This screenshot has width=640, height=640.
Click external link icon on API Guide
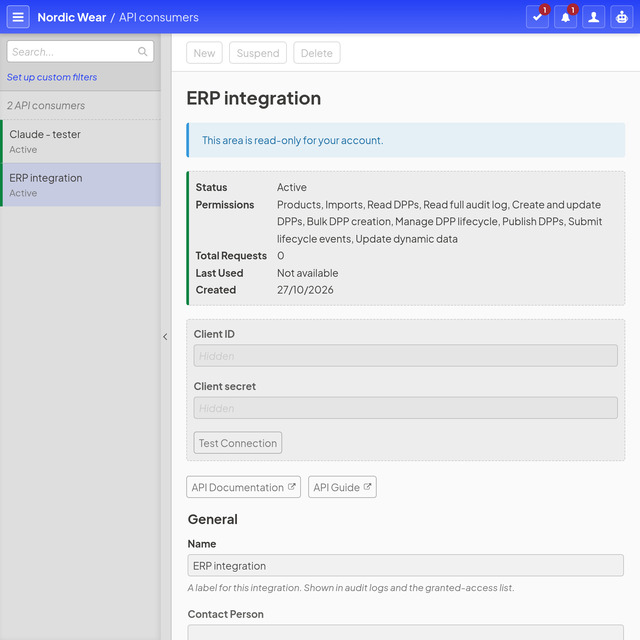(367, 487)
